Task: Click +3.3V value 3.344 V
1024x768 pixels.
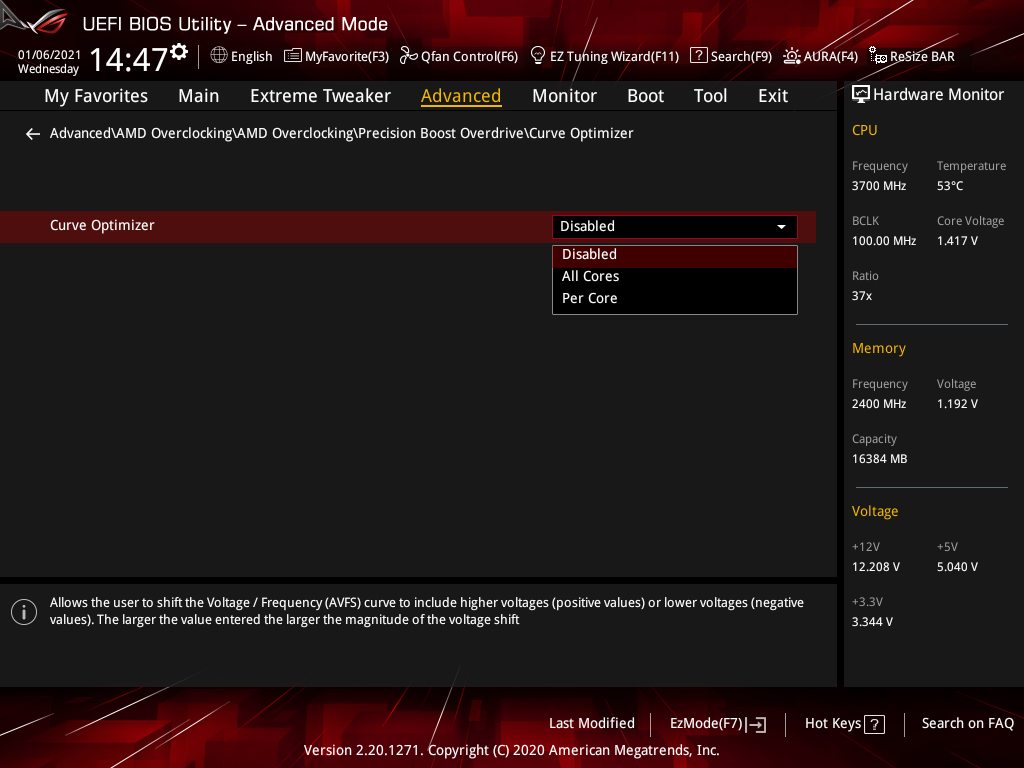Action: (872, 622)
